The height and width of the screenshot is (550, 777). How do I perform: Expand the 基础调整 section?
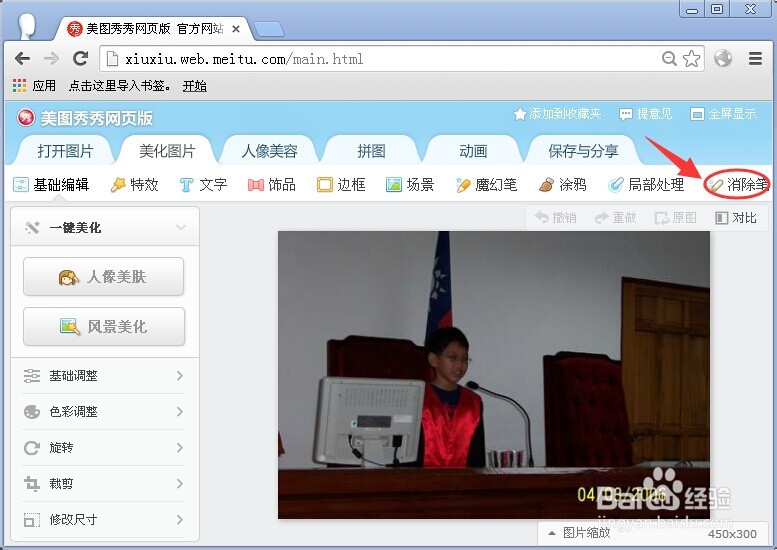(x=104, y=376)
